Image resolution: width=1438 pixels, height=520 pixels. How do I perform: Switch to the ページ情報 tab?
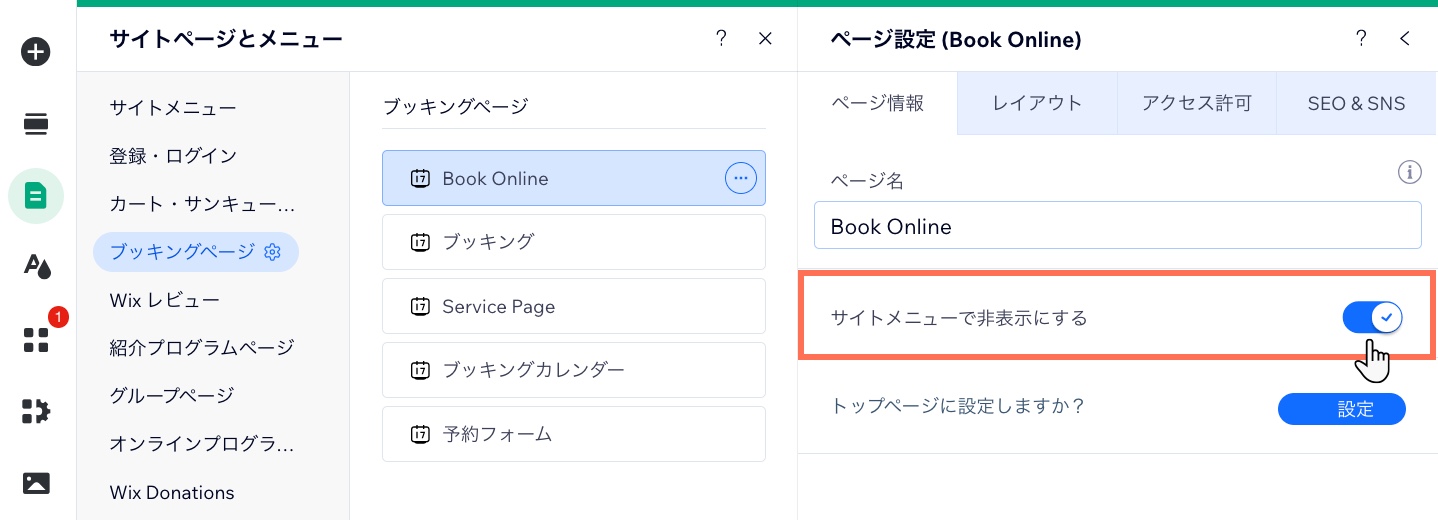(x=877, y=103)
